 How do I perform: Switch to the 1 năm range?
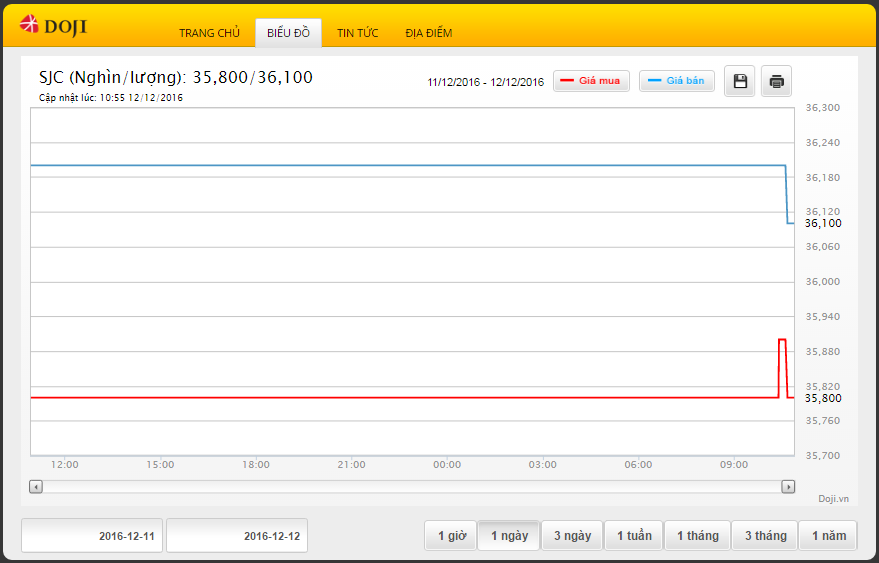pyautogui.click(x=829, y=536)
